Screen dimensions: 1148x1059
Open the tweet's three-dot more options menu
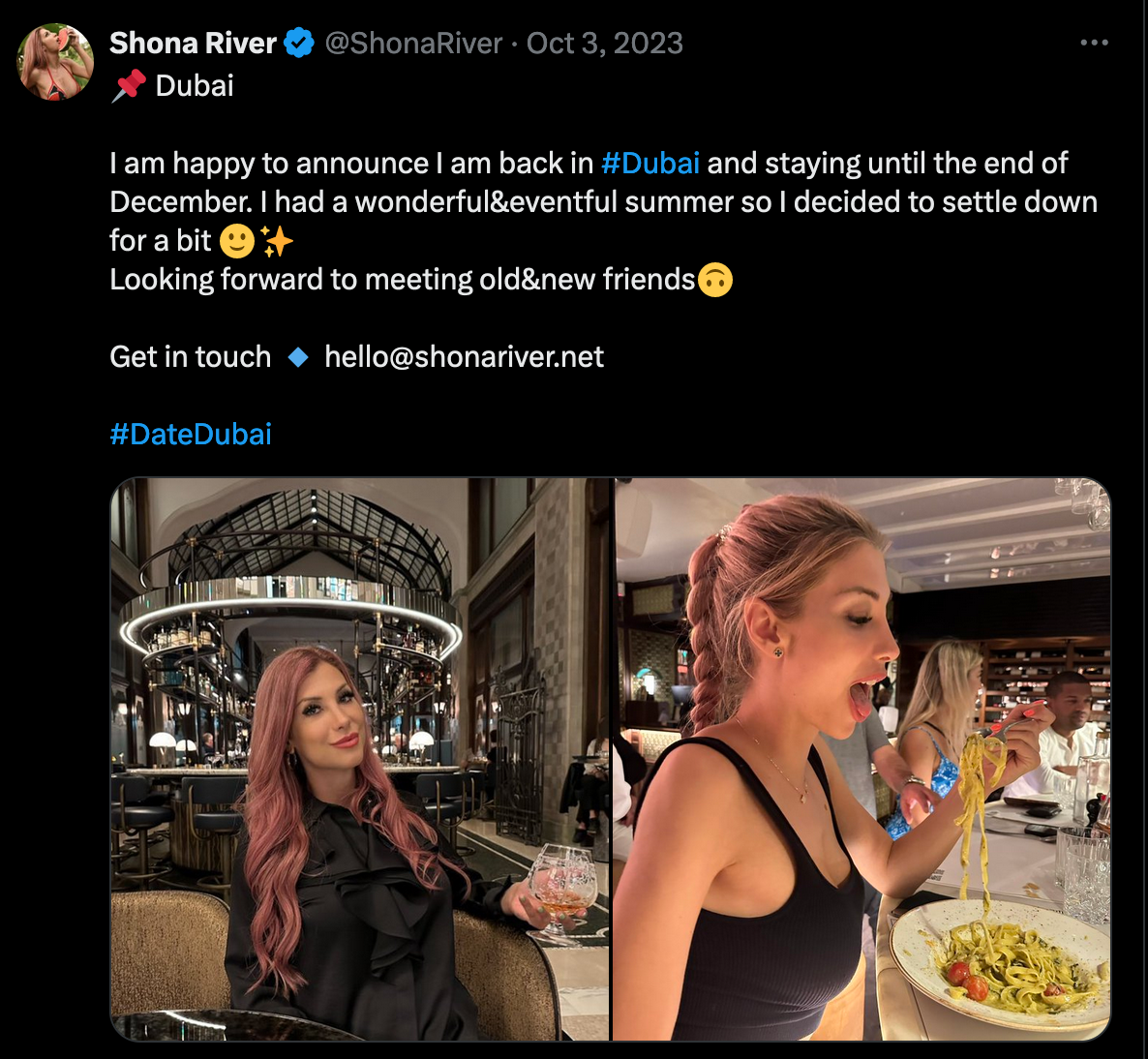click(x=1094, y=43)
